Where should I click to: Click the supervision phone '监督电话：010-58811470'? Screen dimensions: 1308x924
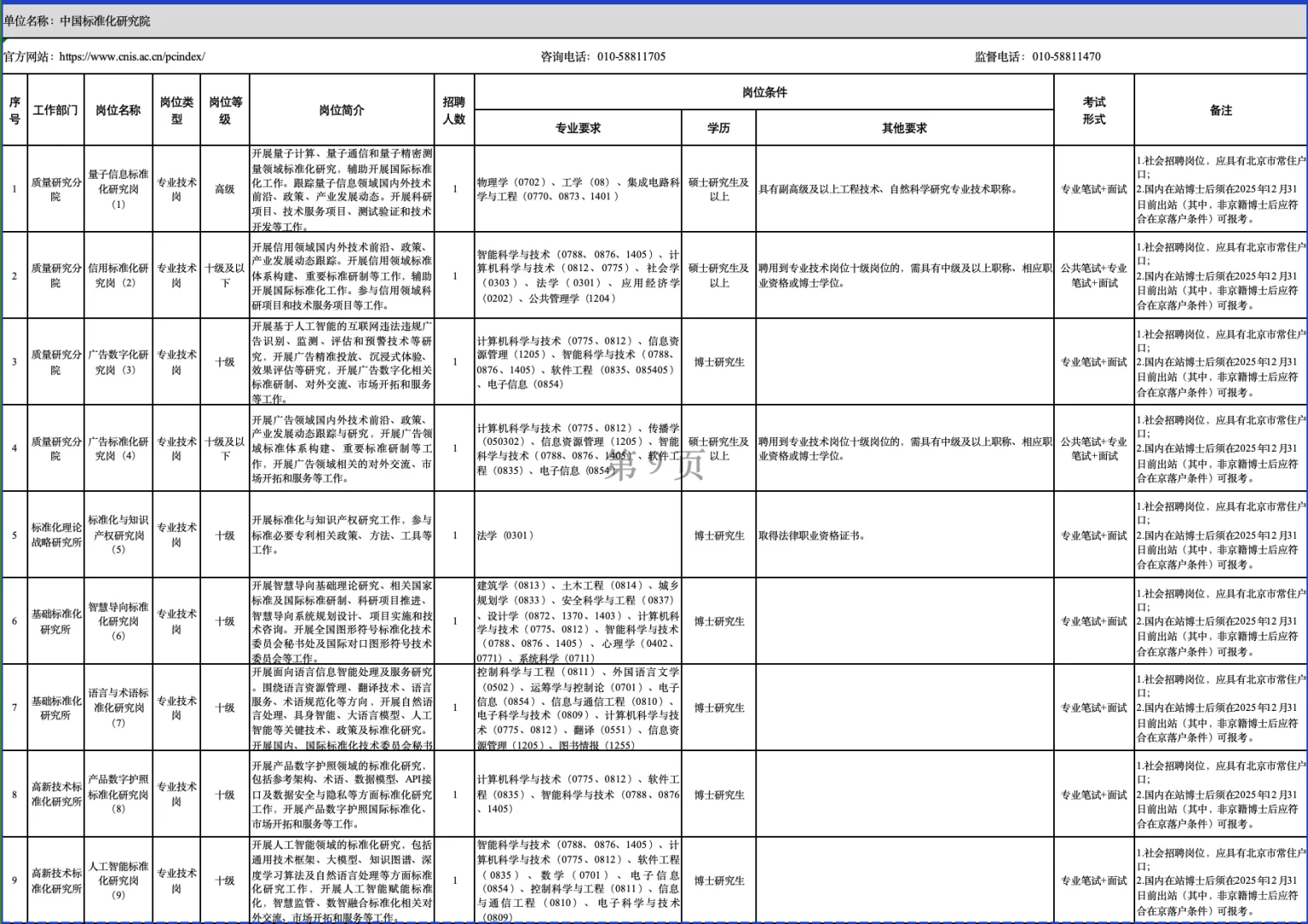1038,56
